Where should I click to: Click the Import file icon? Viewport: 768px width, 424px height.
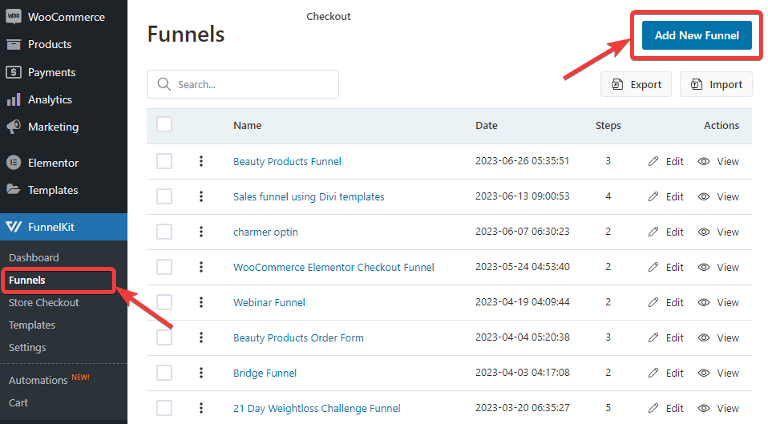[696, 84]
